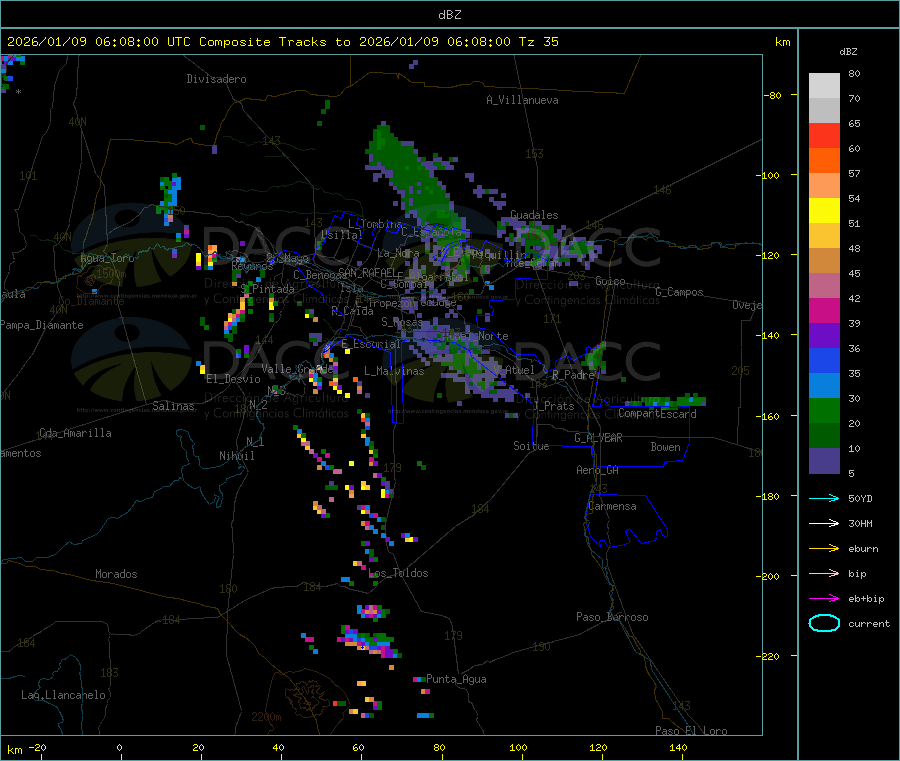The width and height of the screenshot is (900, 761).
Task: Pick the yellow 54–51 dBZ swatch
Action: coord(824,211)
